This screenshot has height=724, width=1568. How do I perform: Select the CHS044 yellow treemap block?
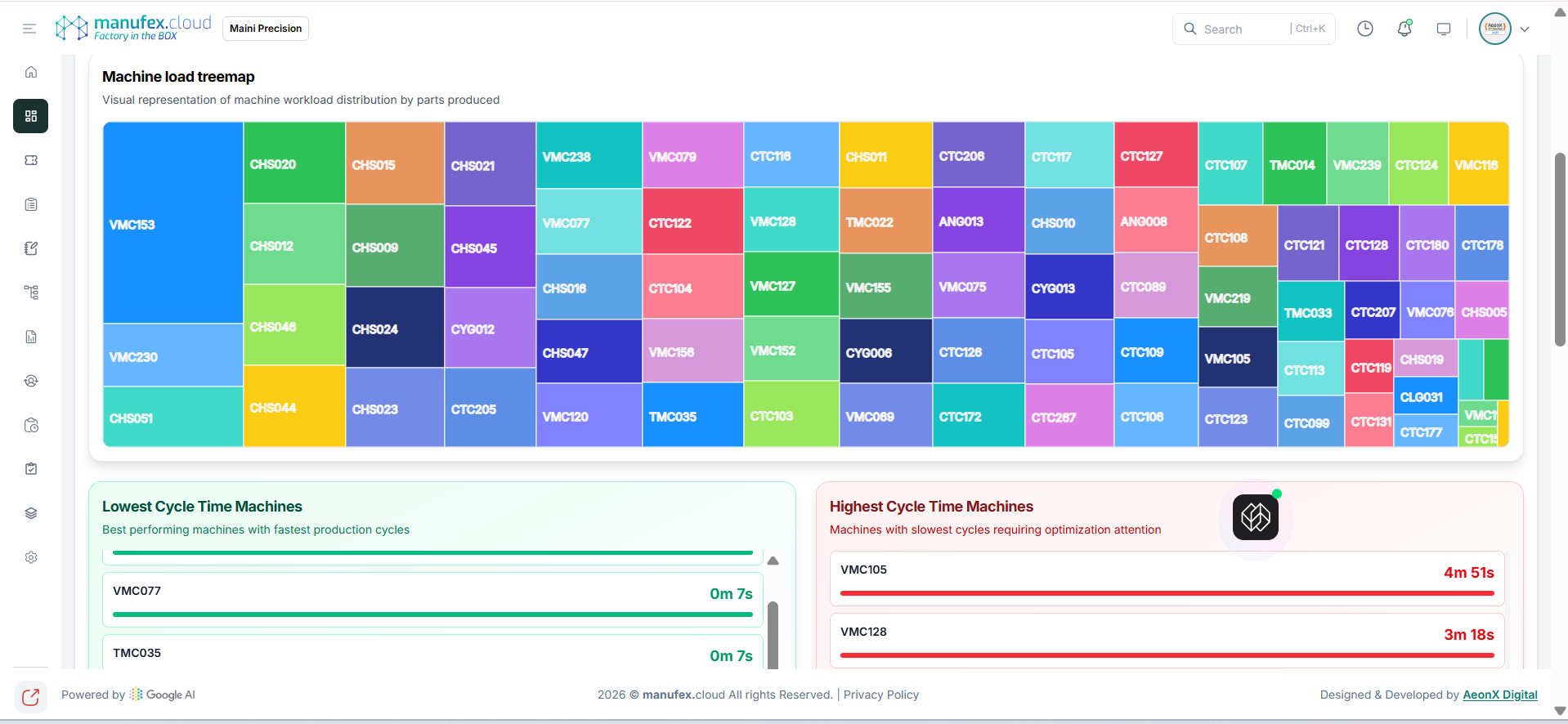294,406
